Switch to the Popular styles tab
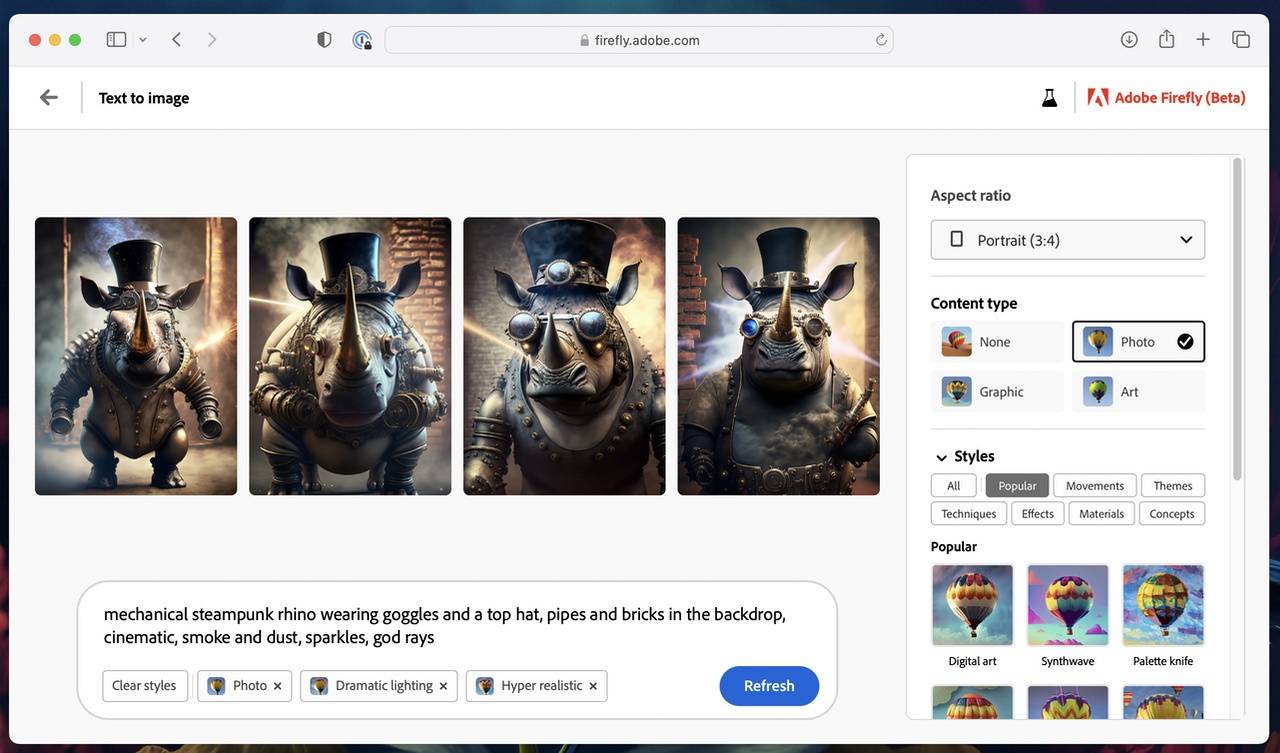Image resolution: width=1280 pixels, height=753 pixels. (1017, 486)
